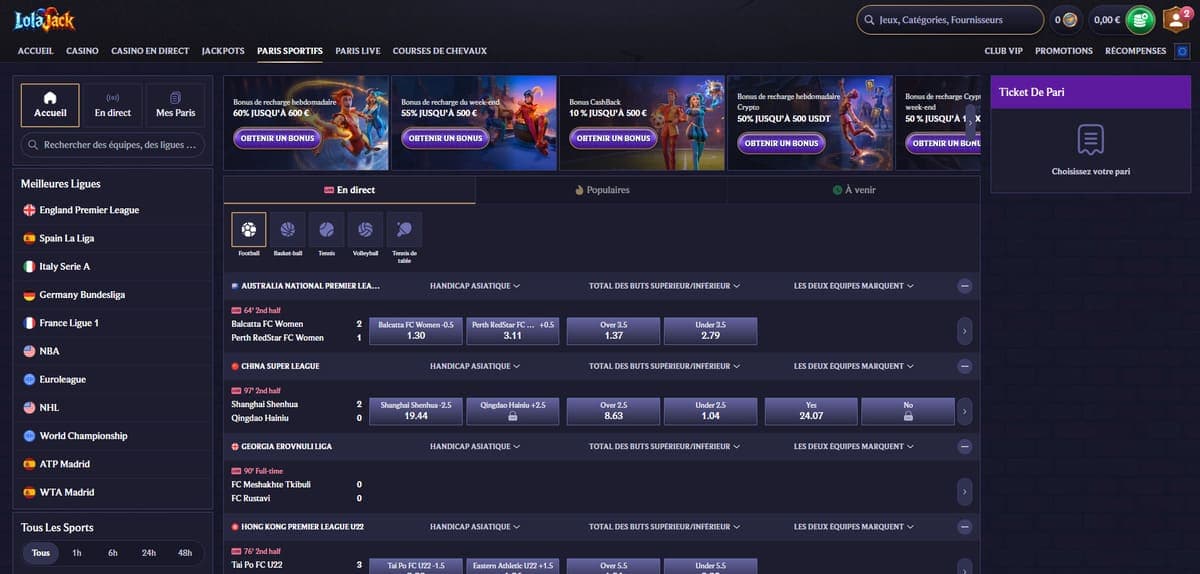Select the 48h time filter

pos(185,553)
